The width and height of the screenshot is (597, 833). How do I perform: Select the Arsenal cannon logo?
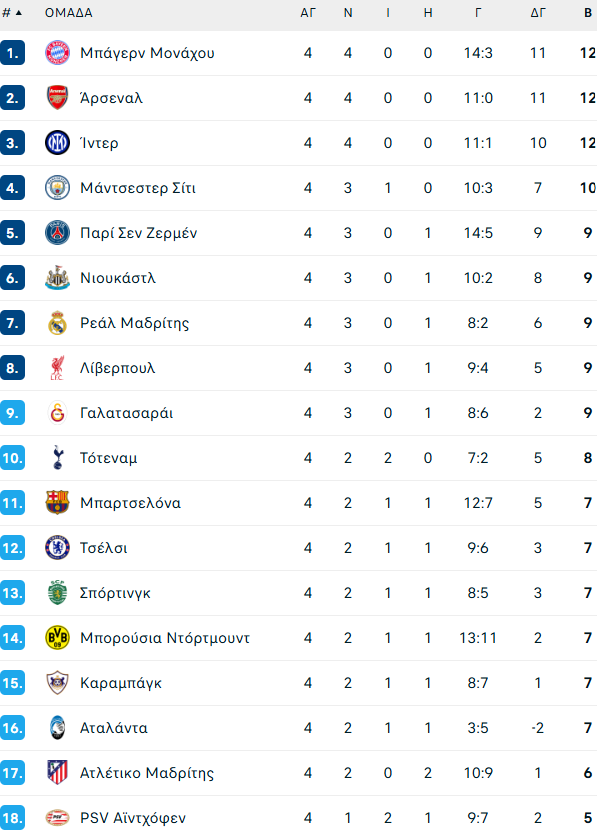(57, 98)
